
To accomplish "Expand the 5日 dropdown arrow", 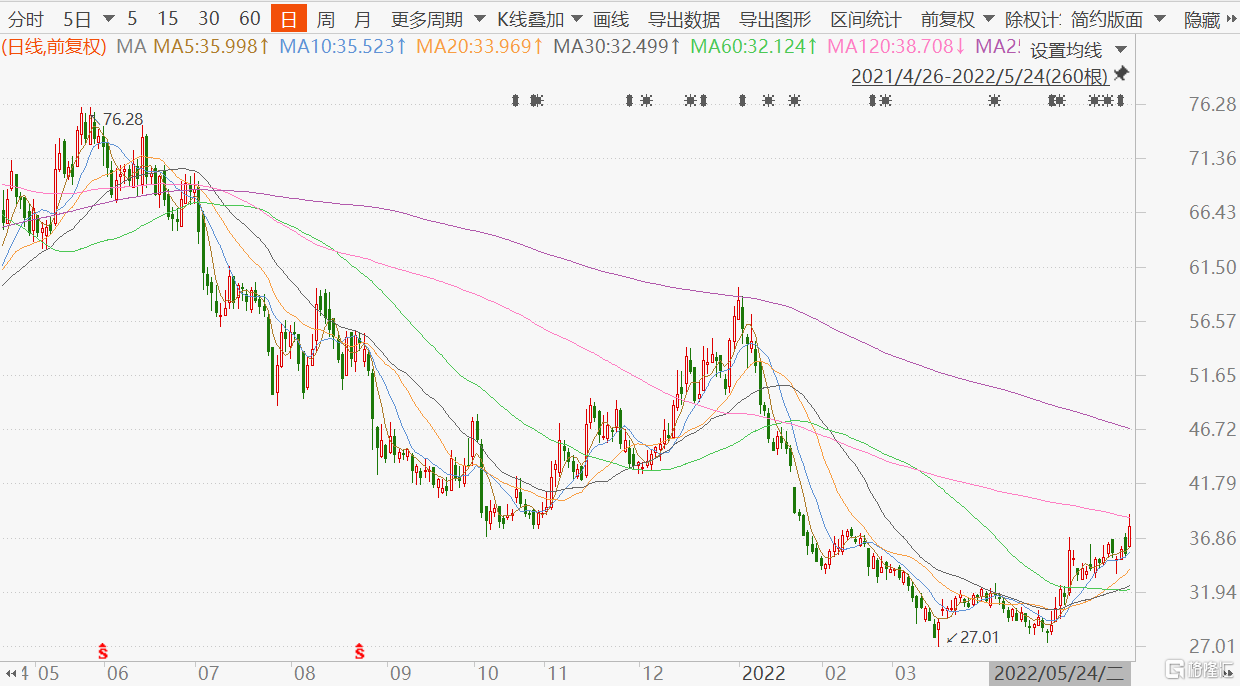I will 108,19.
